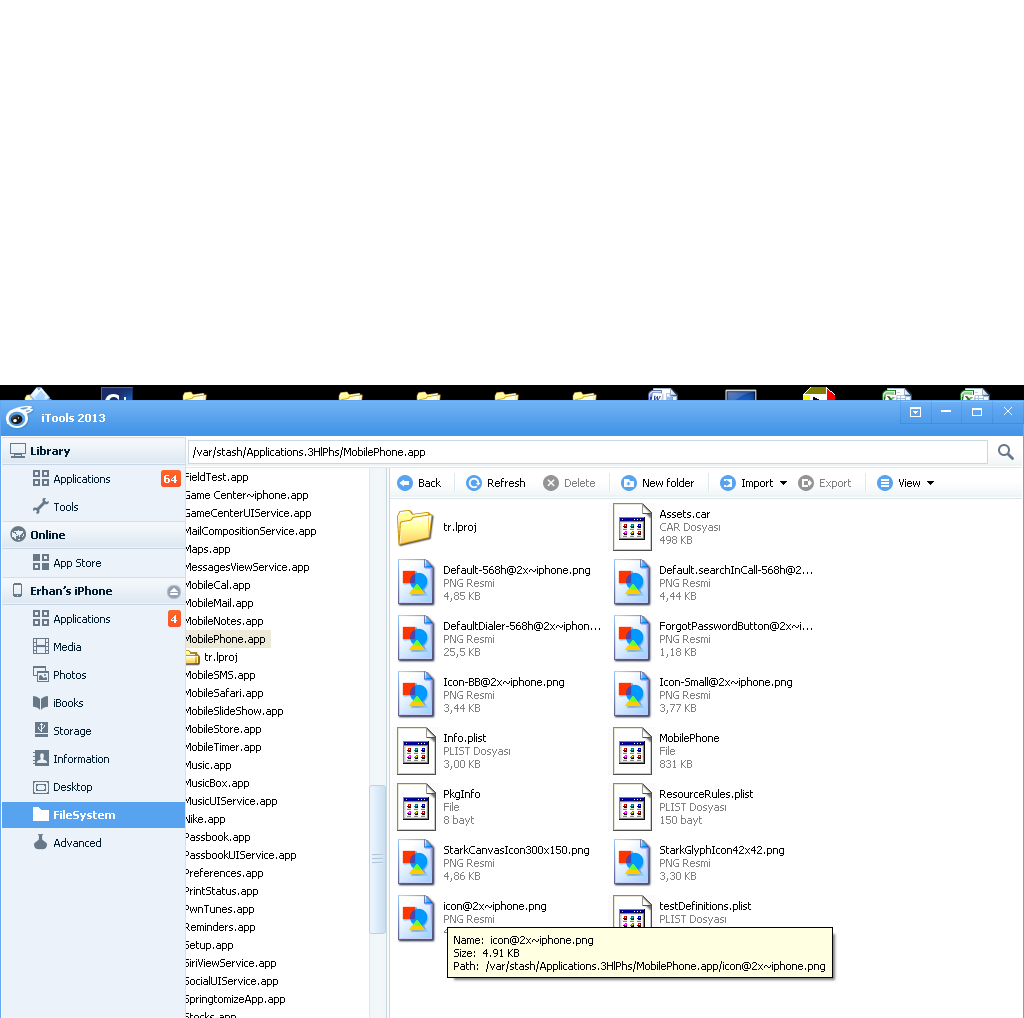Select FieldTest.app in folder tree
Screen dimensions: 1024x1018
coord(217,477)
